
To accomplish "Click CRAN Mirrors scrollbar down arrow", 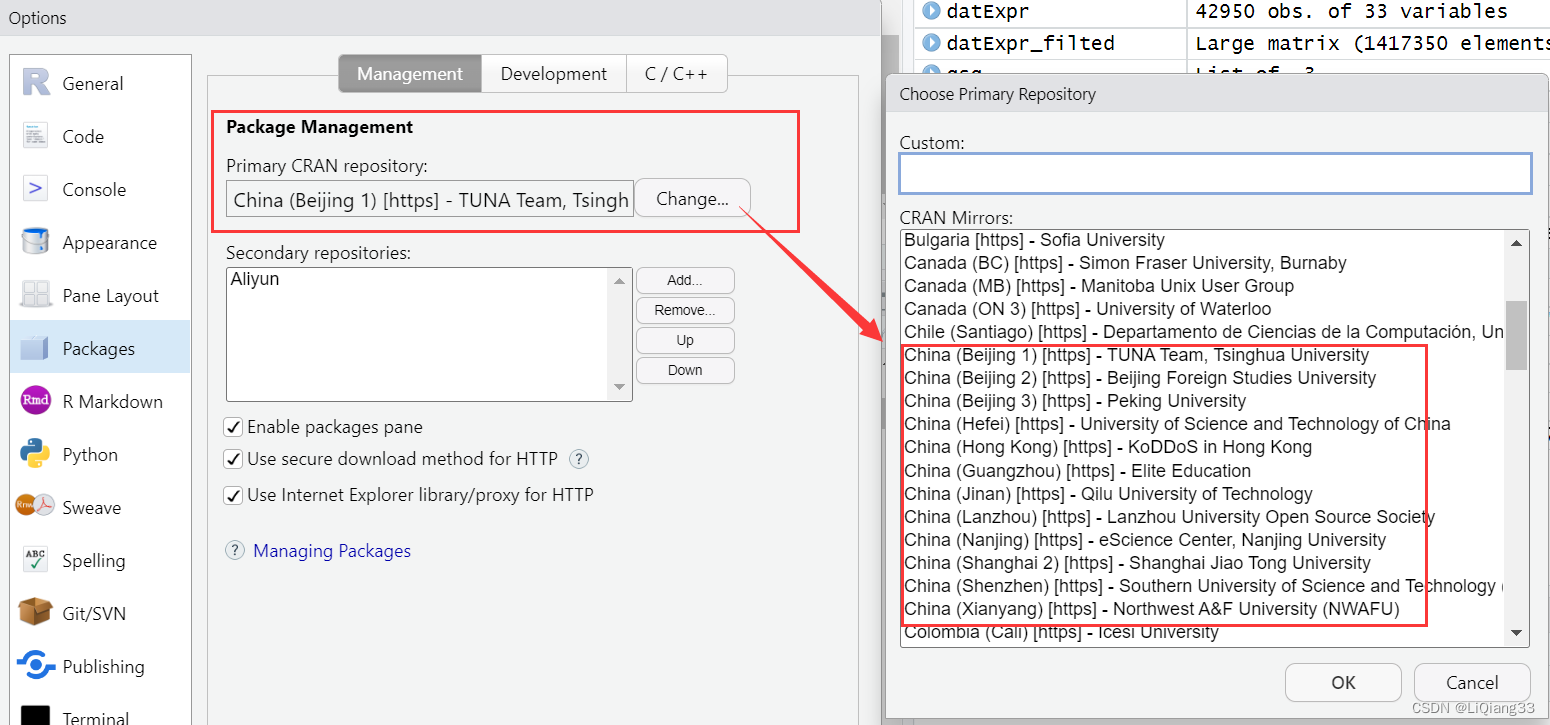I will coord(1516,633).
